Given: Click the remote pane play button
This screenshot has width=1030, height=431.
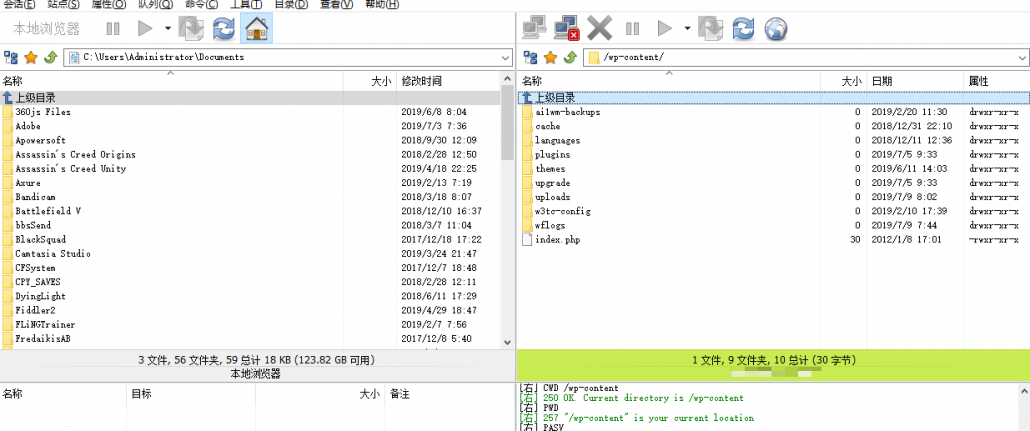Looking at the screenshot, I should 665,29.
